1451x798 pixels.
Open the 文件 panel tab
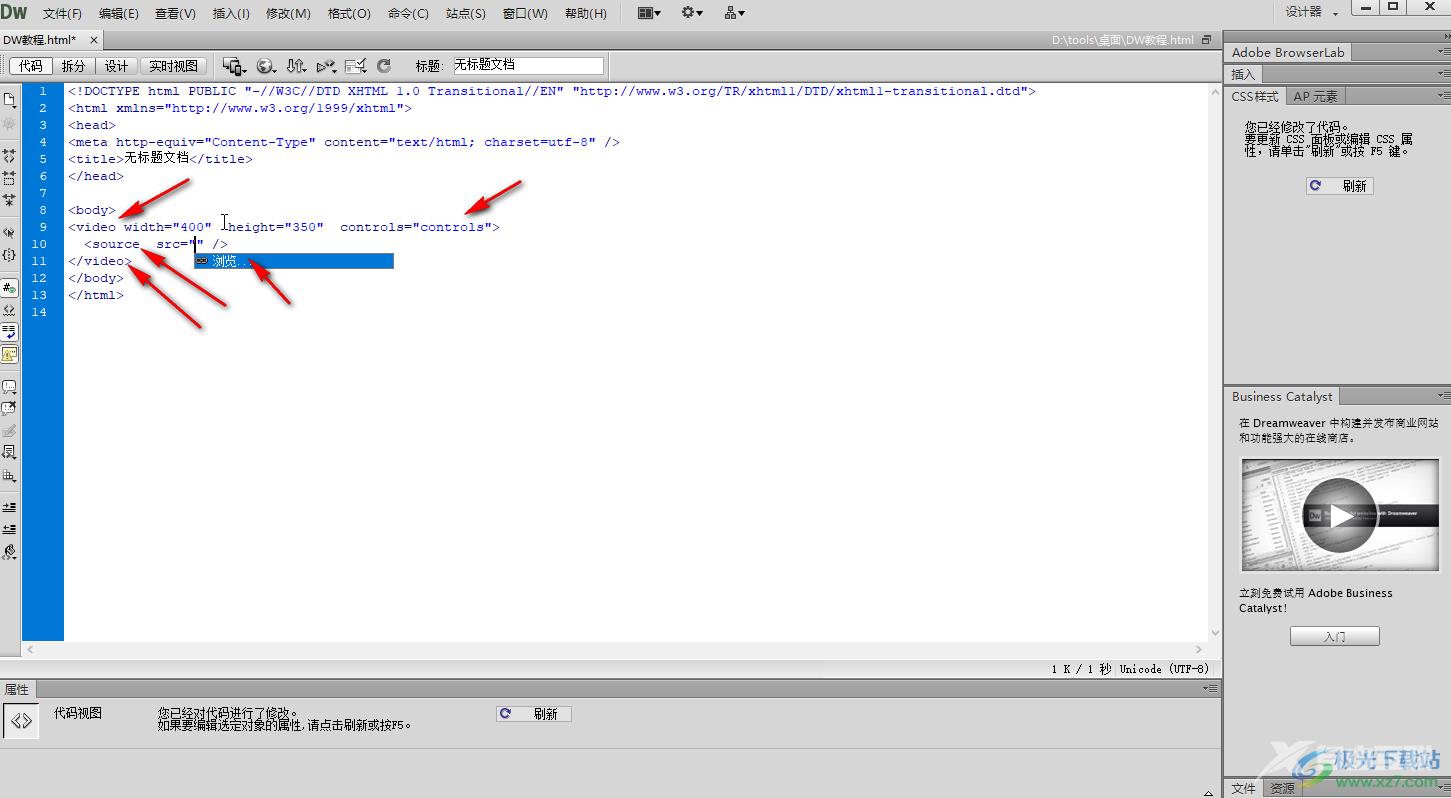pyautogui.click(x=1243, y=788)
